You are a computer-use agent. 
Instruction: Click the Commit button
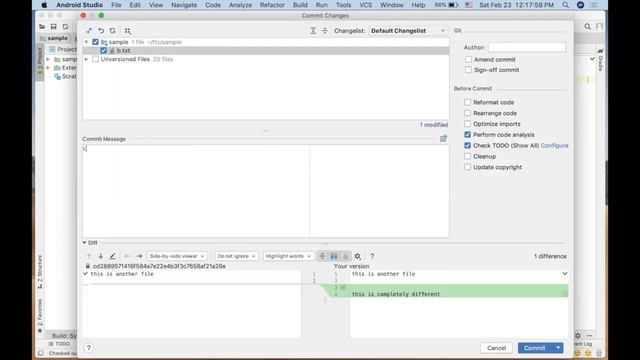pyautogui.click(x=535, y=348)
